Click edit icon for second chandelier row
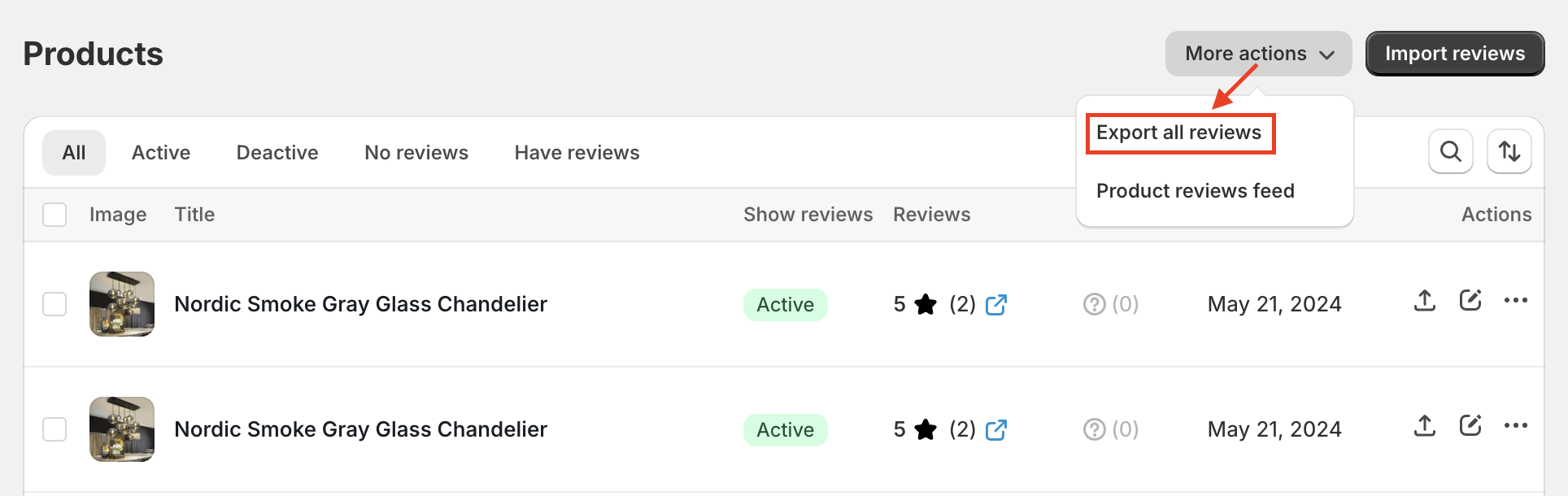This screenshot has width=1568, height=496. click(x=1470, y=426)
